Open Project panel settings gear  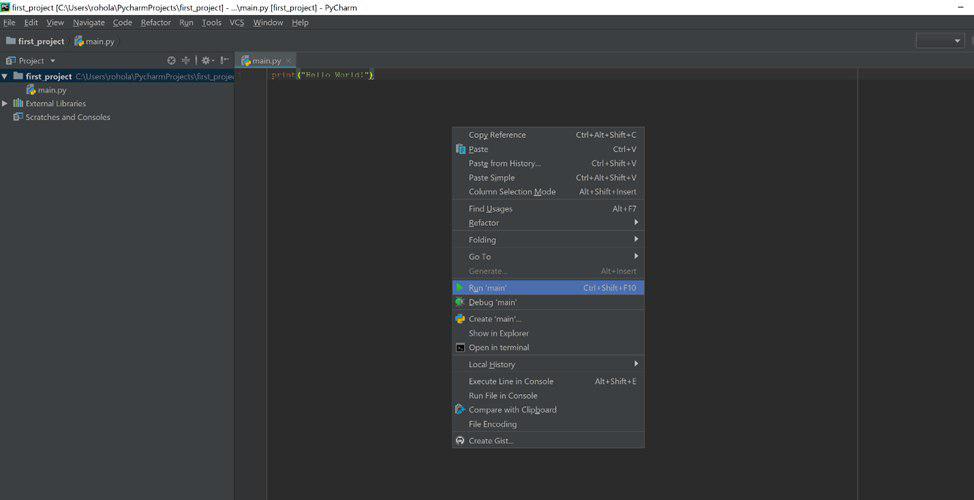pyautogui.click(x=205, y=60)
